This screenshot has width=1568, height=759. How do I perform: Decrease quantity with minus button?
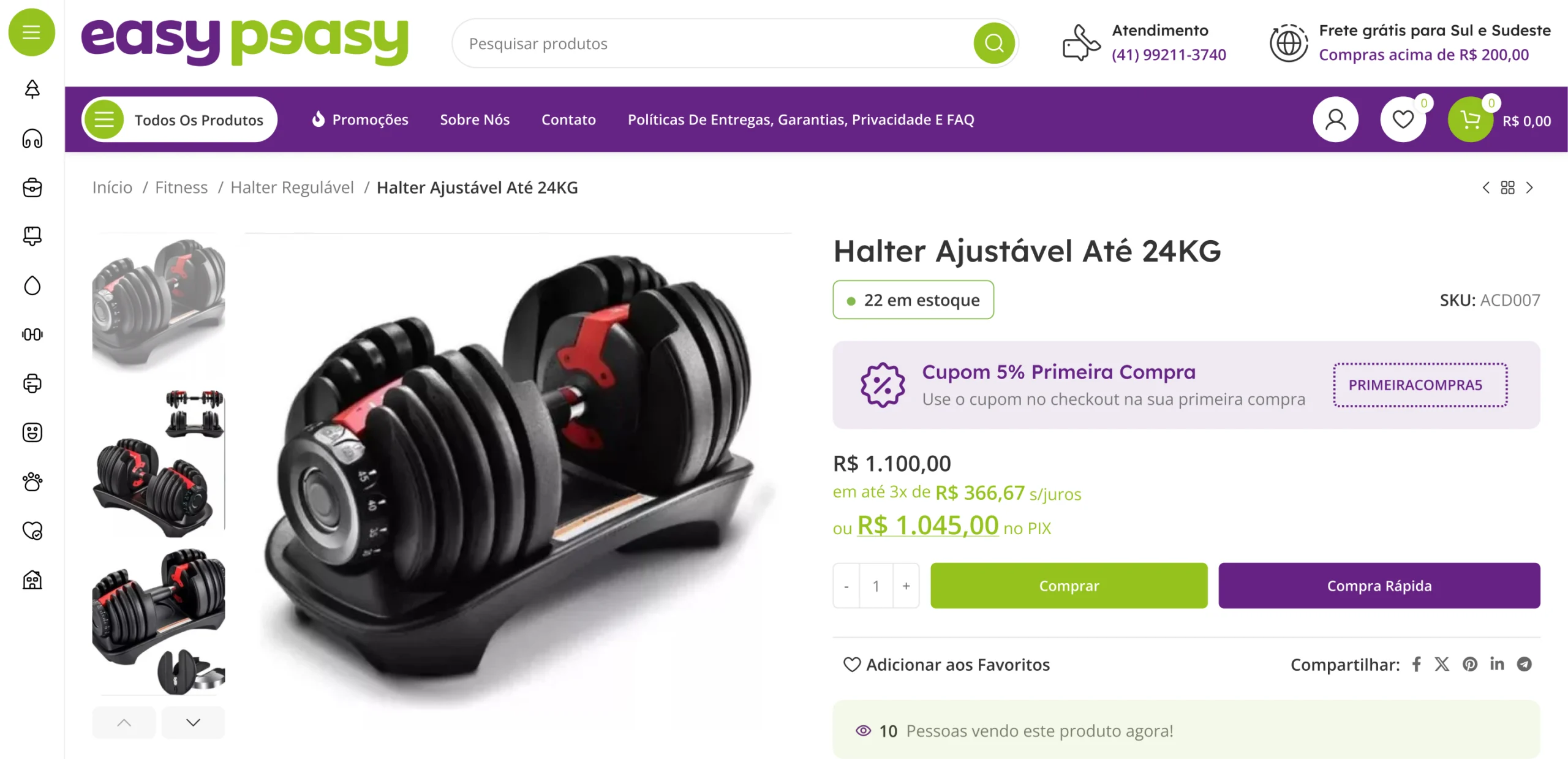846,586
